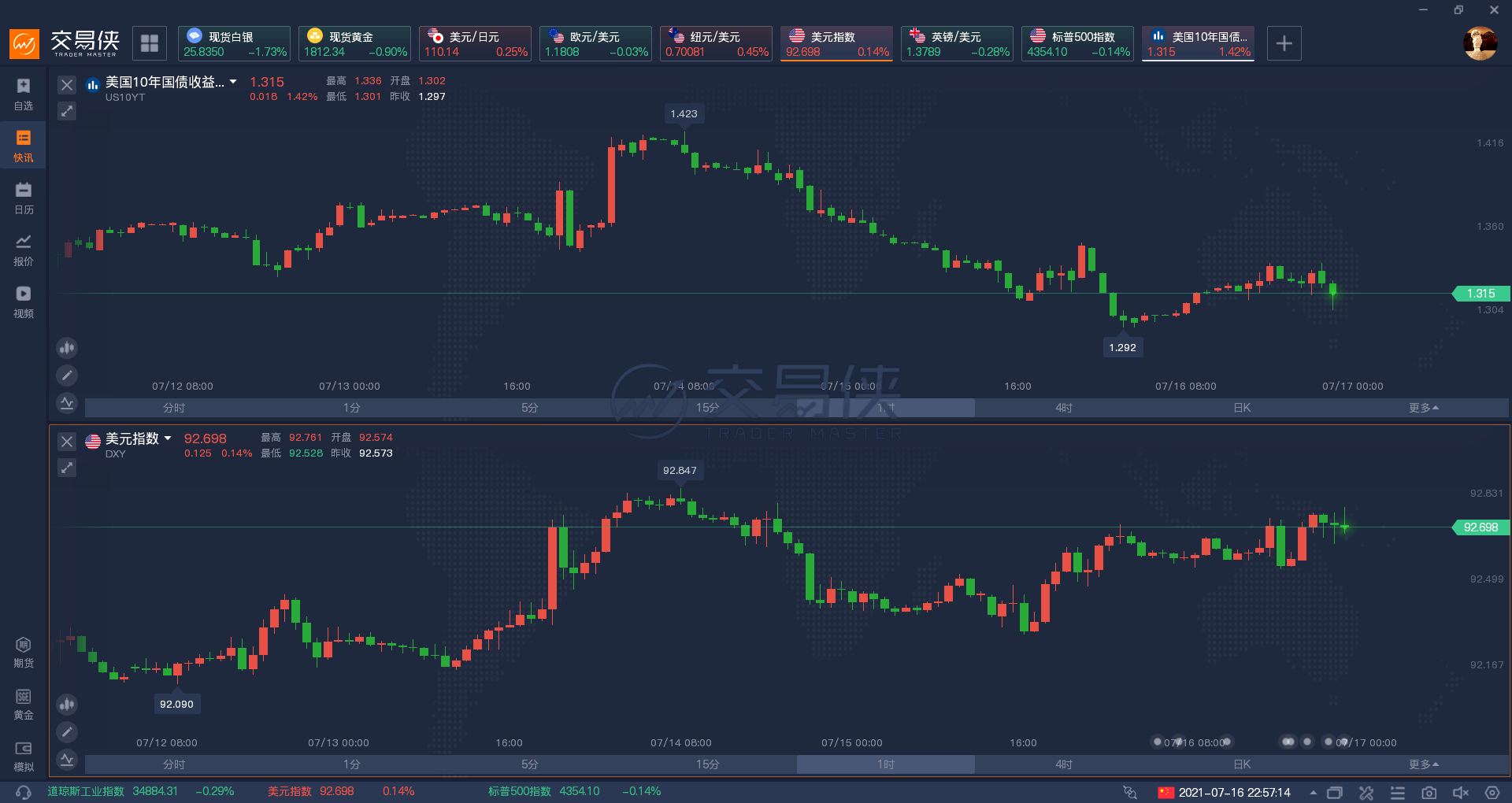Select 1分 timeframe in lower chart
Screen dimensions: 1512x803
click(x=352, y=764)
